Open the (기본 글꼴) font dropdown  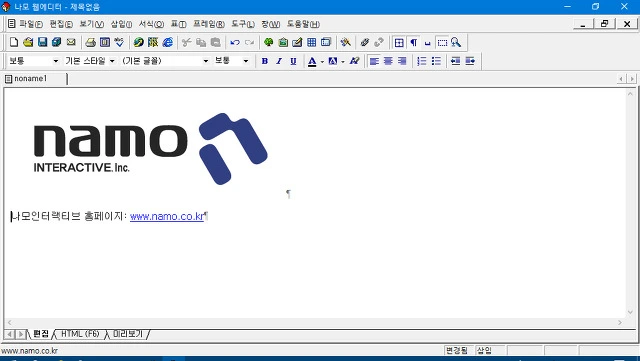coord(165,61)
